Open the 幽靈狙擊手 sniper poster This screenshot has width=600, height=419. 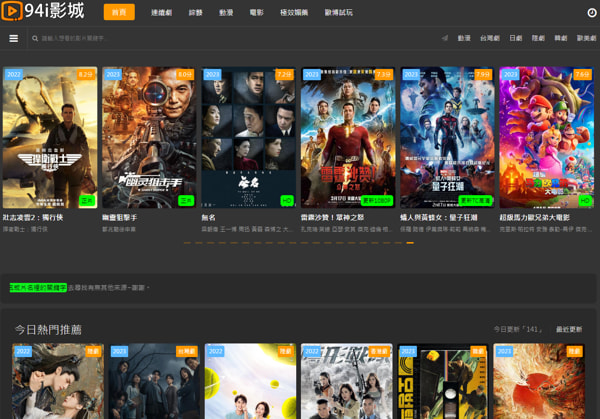149,137
